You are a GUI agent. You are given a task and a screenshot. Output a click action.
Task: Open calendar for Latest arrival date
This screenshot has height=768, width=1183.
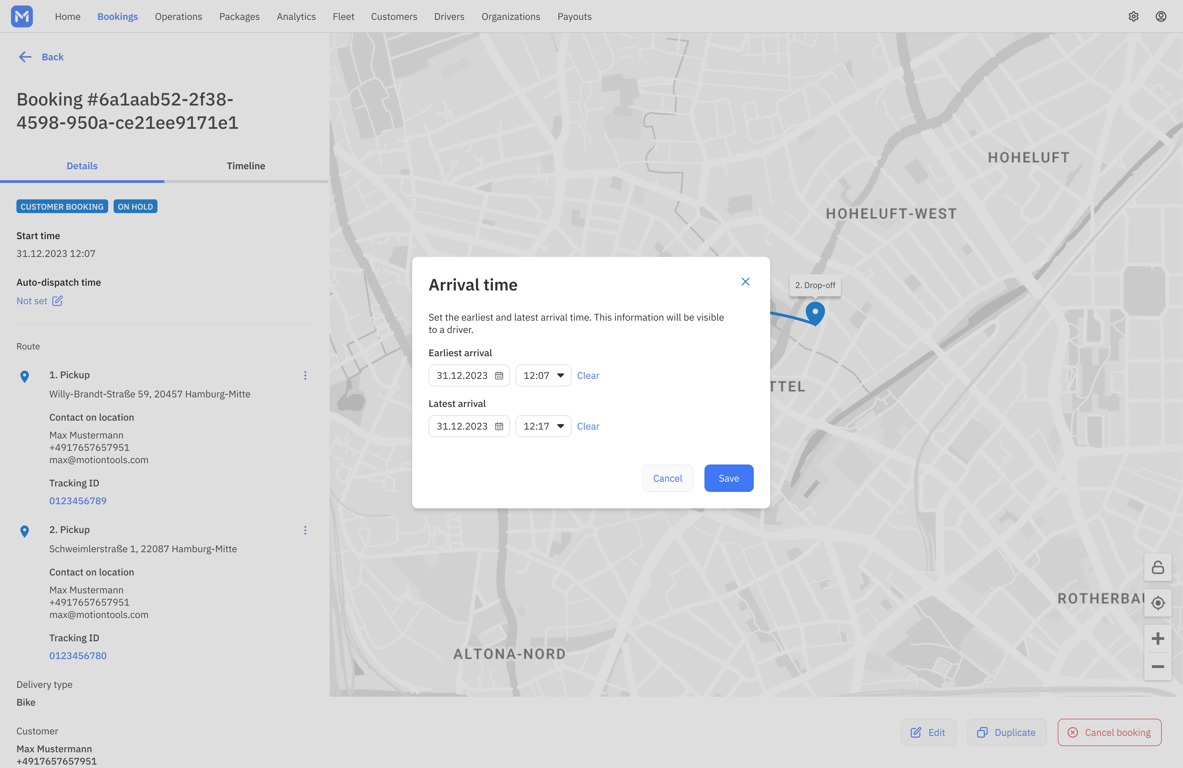[x=499, y=426]
